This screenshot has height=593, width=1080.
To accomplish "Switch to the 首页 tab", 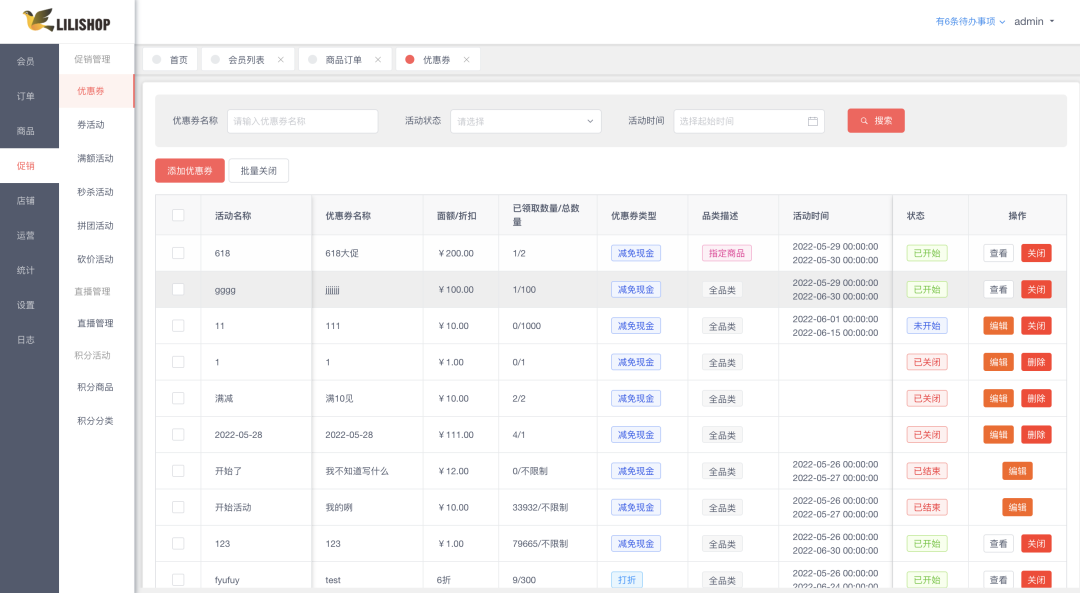I will pyautogui.click(x=170, y=60).
